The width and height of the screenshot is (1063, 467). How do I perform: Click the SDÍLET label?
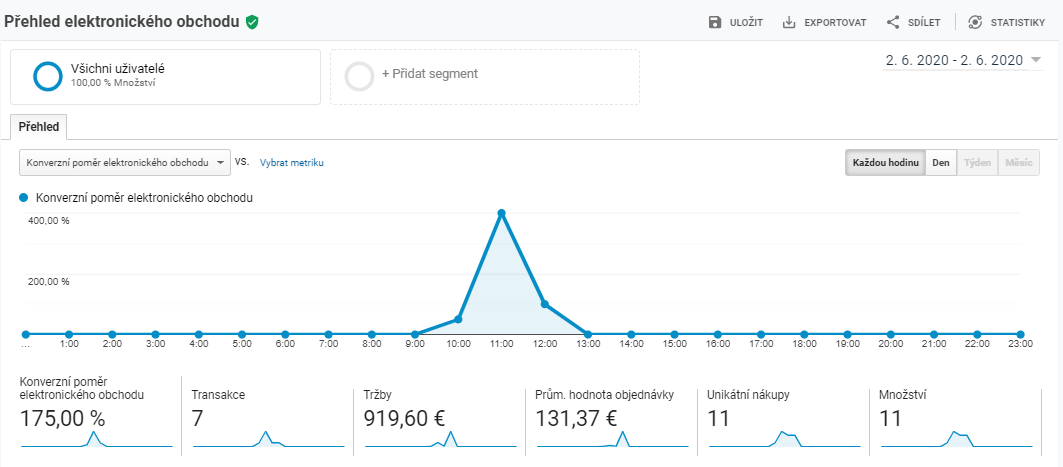(x=924, y=22)
